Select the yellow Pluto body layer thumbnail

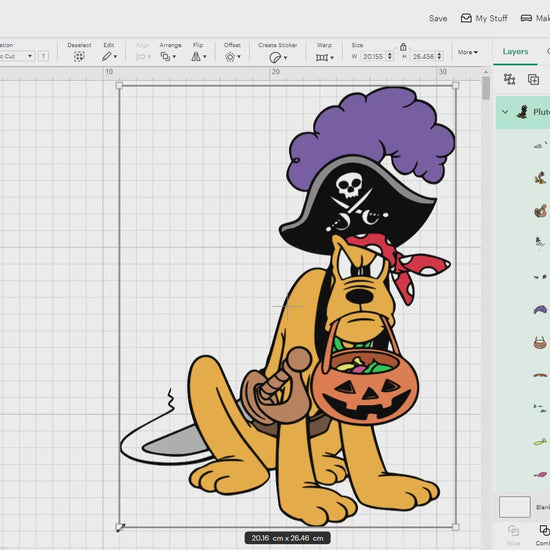539,178
